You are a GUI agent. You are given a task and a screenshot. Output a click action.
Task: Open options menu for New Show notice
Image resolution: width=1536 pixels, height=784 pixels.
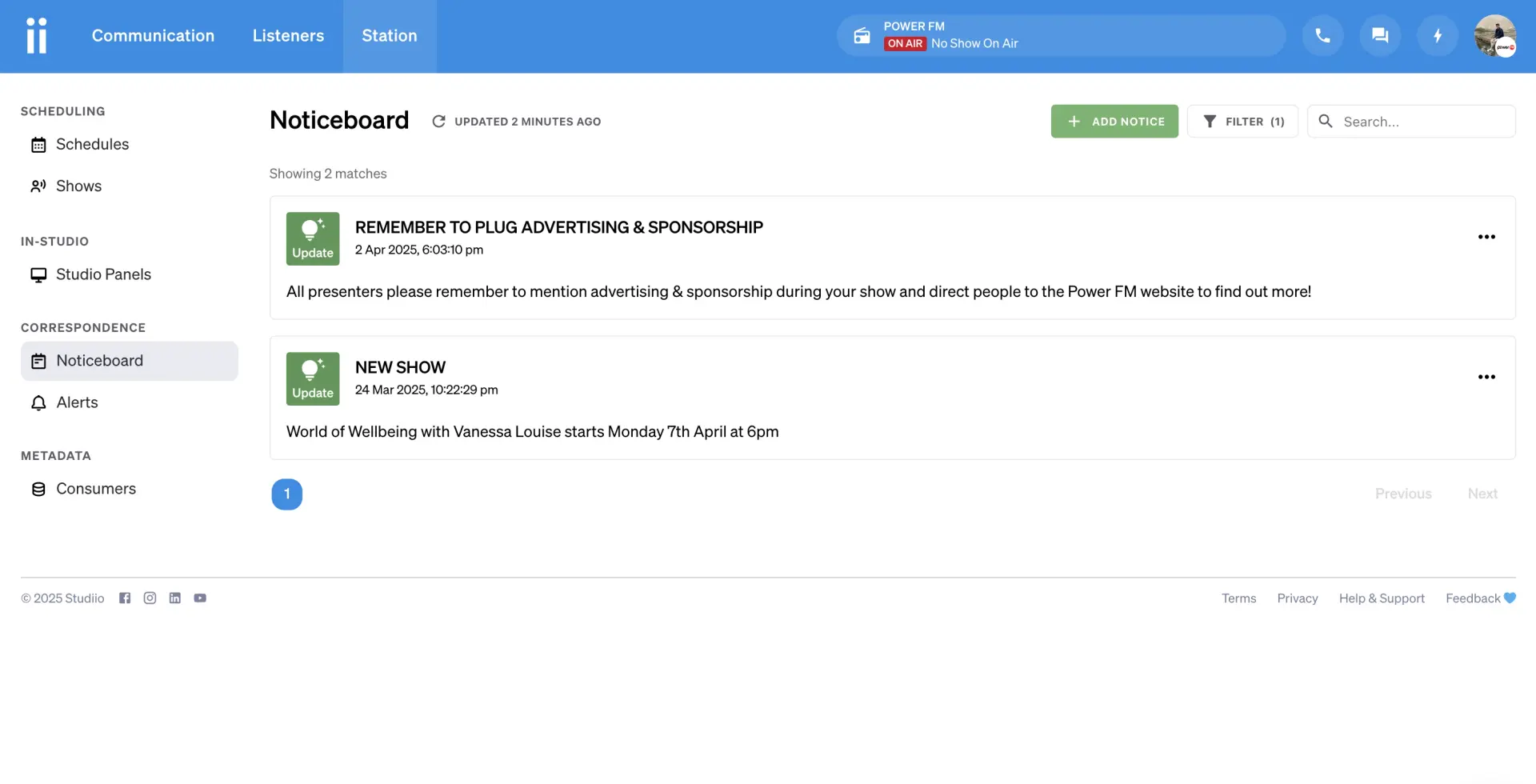[x=1486, y=377]
